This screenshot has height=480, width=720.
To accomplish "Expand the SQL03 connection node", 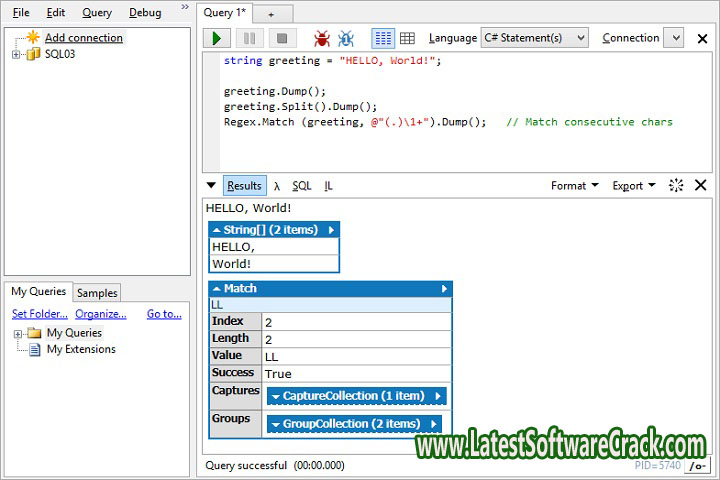I will point(16,55).
